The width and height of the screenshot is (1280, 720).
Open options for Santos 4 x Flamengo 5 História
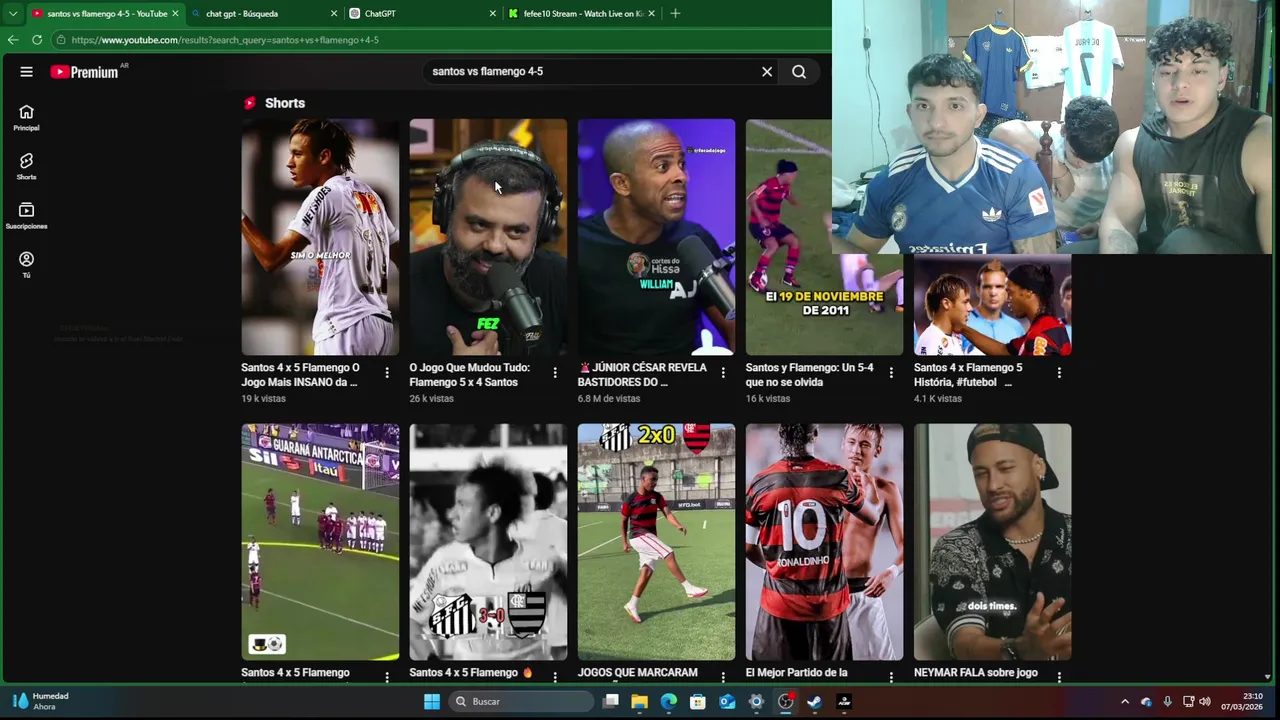[1059, 372]
